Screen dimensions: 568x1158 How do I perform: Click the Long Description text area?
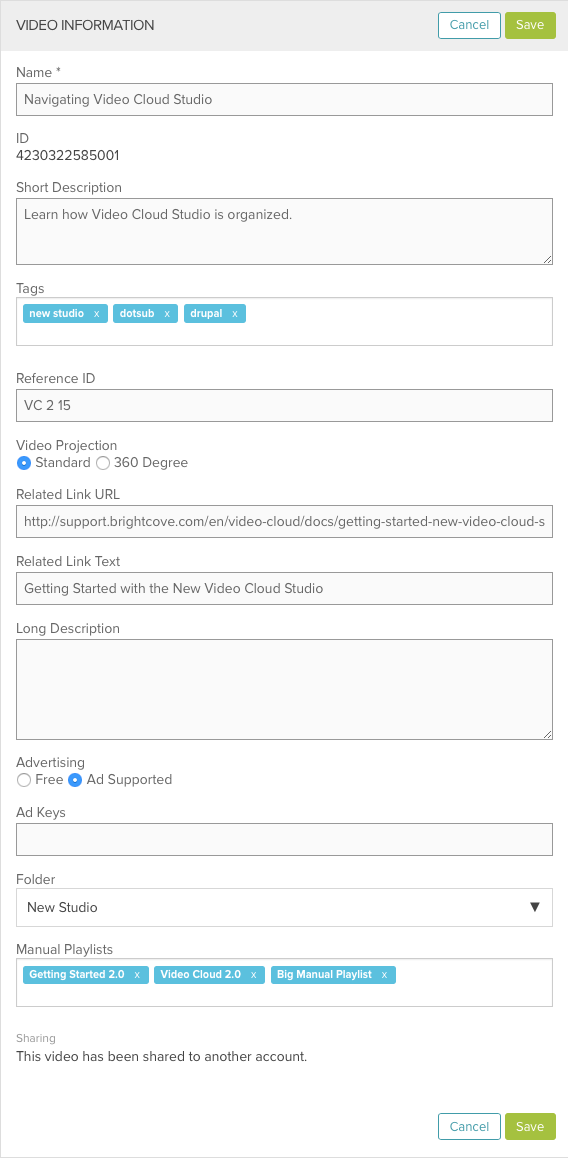pos(284,690)
